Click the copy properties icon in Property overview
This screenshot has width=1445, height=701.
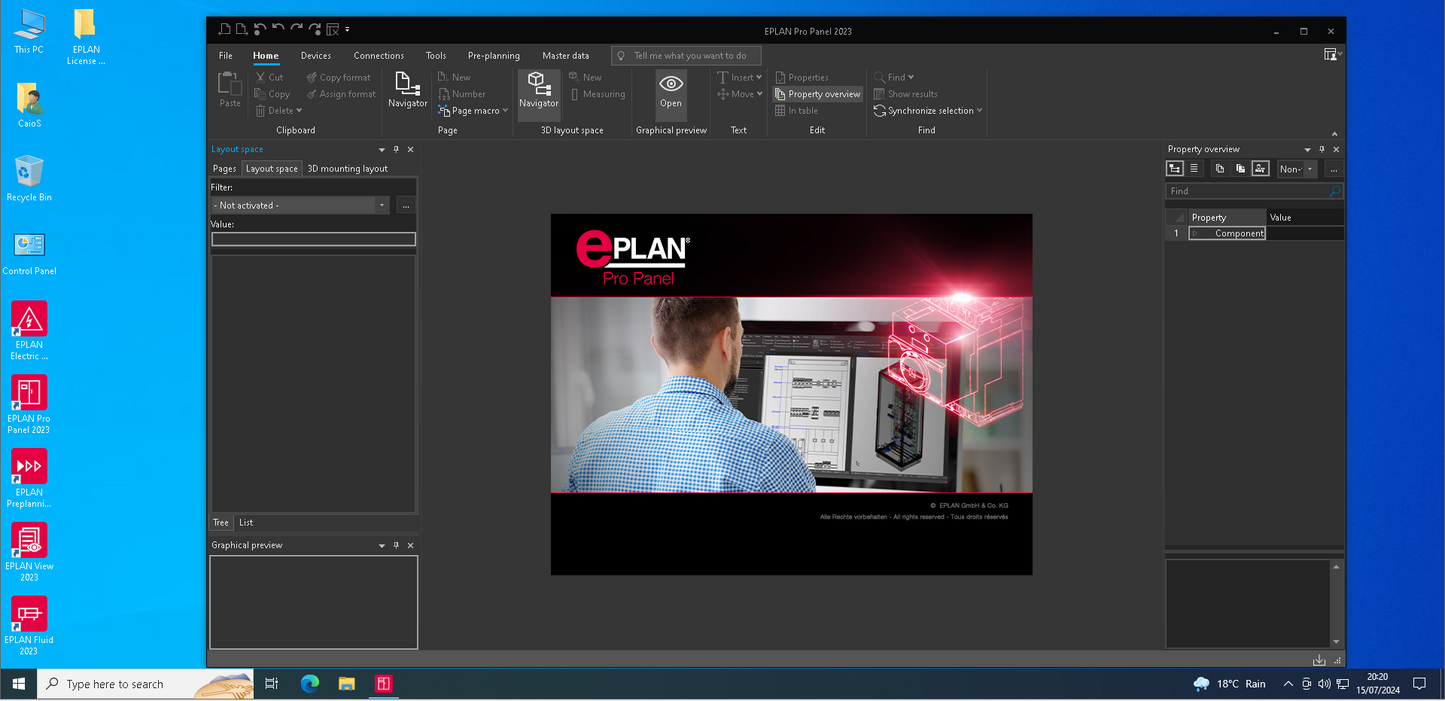tap(1220, 169)
